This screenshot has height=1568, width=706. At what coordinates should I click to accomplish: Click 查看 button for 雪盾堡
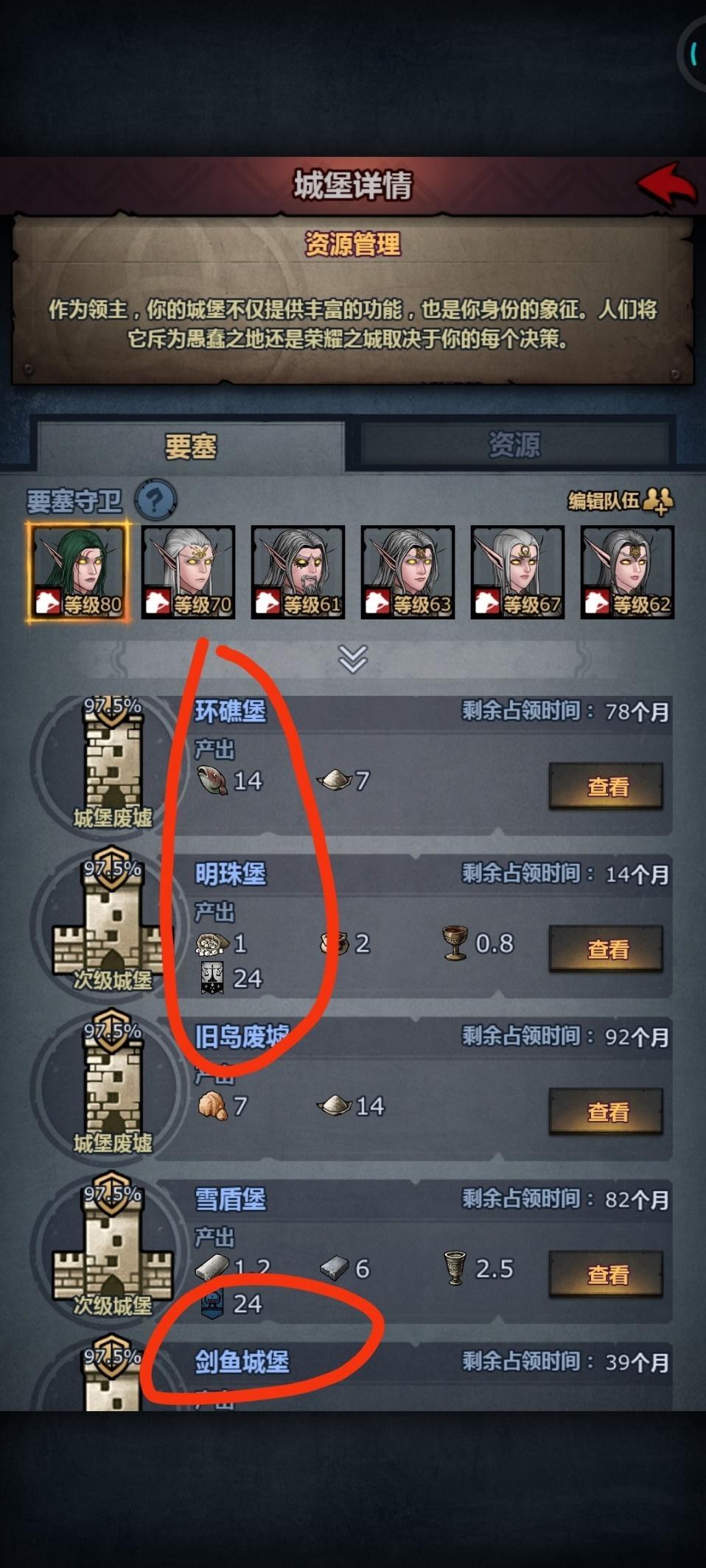pos(606,1274)
